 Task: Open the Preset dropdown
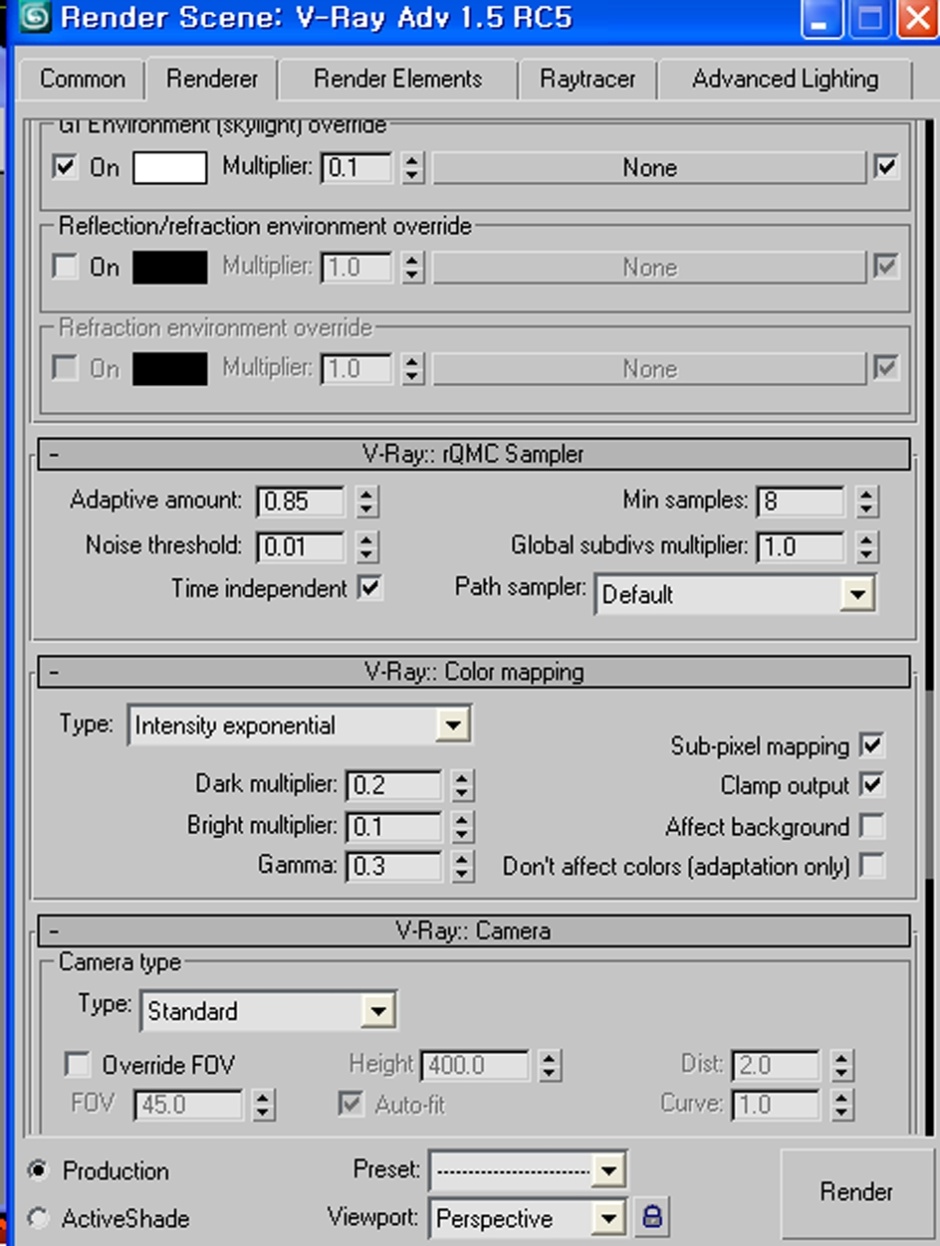(528, 1169)
